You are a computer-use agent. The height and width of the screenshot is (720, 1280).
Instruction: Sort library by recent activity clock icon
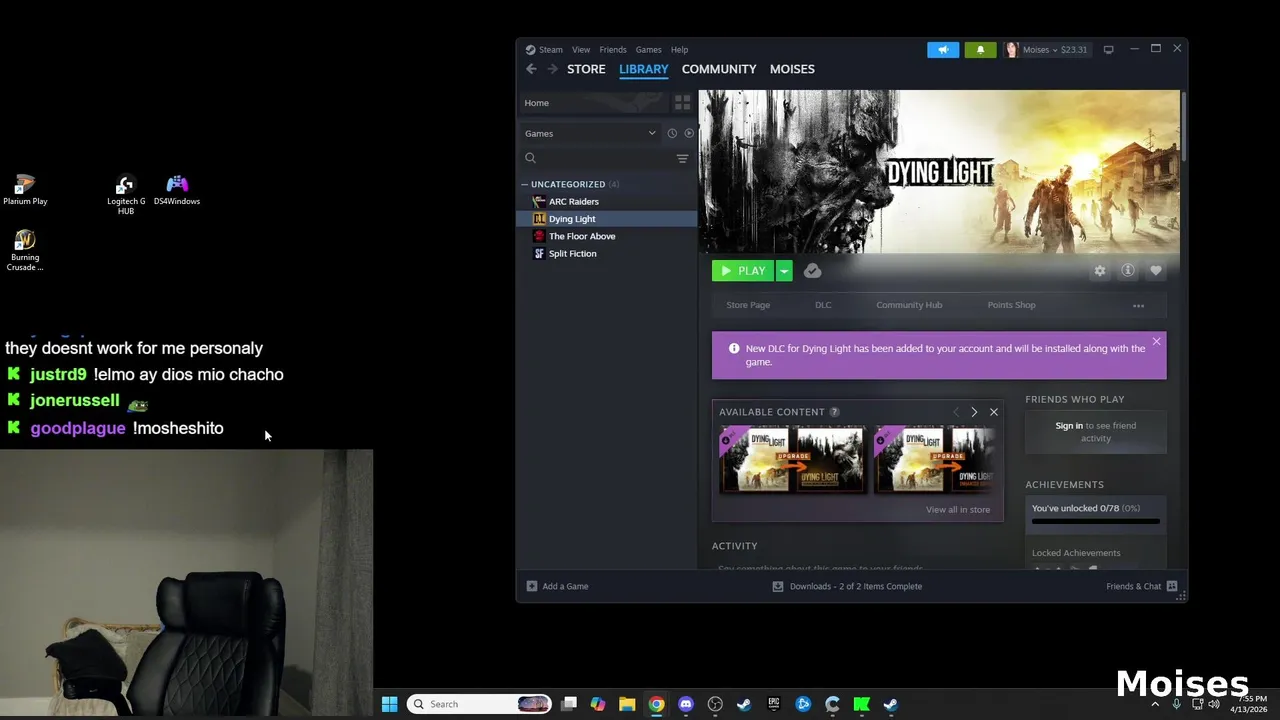tap(672, 133)
